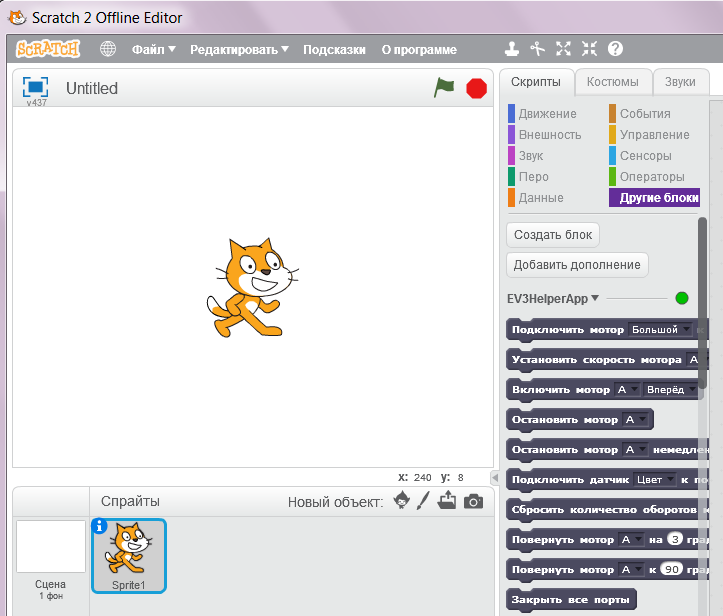Click the Untitled project name
This screenshot has height=616, width=723.
tap(92, 88)
